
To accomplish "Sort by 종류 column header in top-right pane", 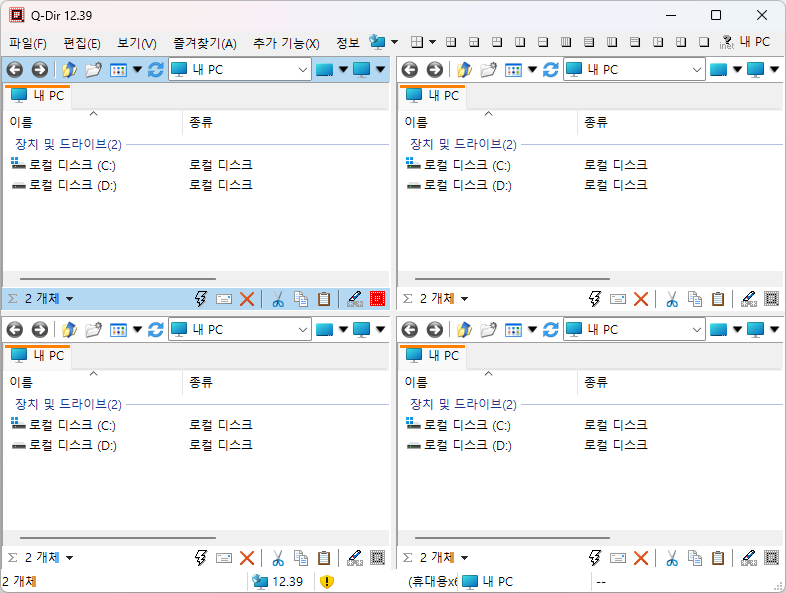I will tap(596, 122).
